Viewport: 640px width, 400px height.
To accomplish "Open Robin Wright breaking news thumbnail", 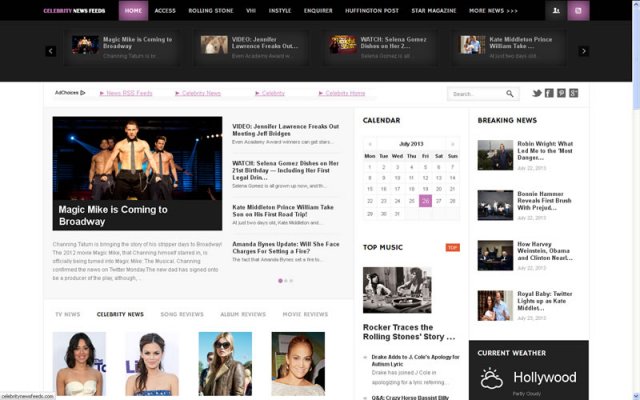I will (495, 155).
